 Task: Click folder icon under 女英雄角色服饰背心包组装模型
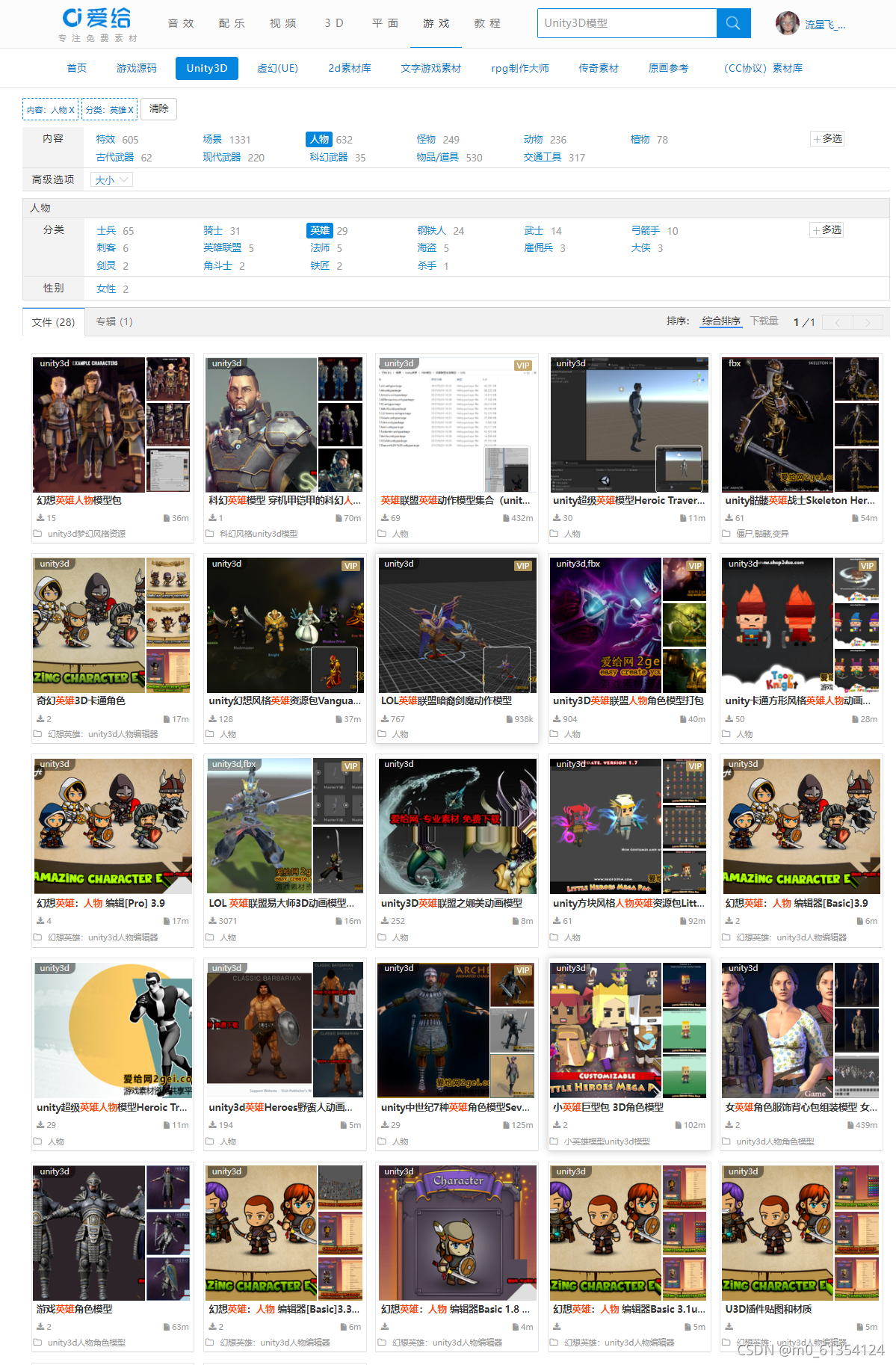point(726,1141)
